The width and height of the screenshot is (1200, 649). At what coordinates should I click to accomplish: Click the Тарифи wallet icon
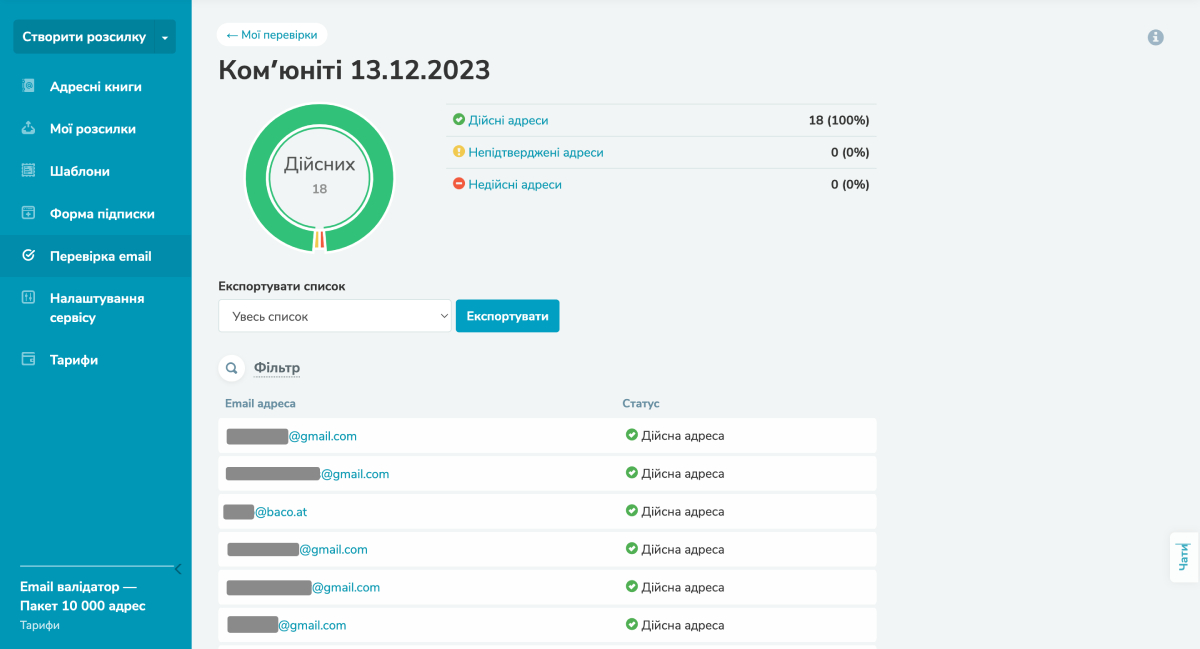click(29, 360)
